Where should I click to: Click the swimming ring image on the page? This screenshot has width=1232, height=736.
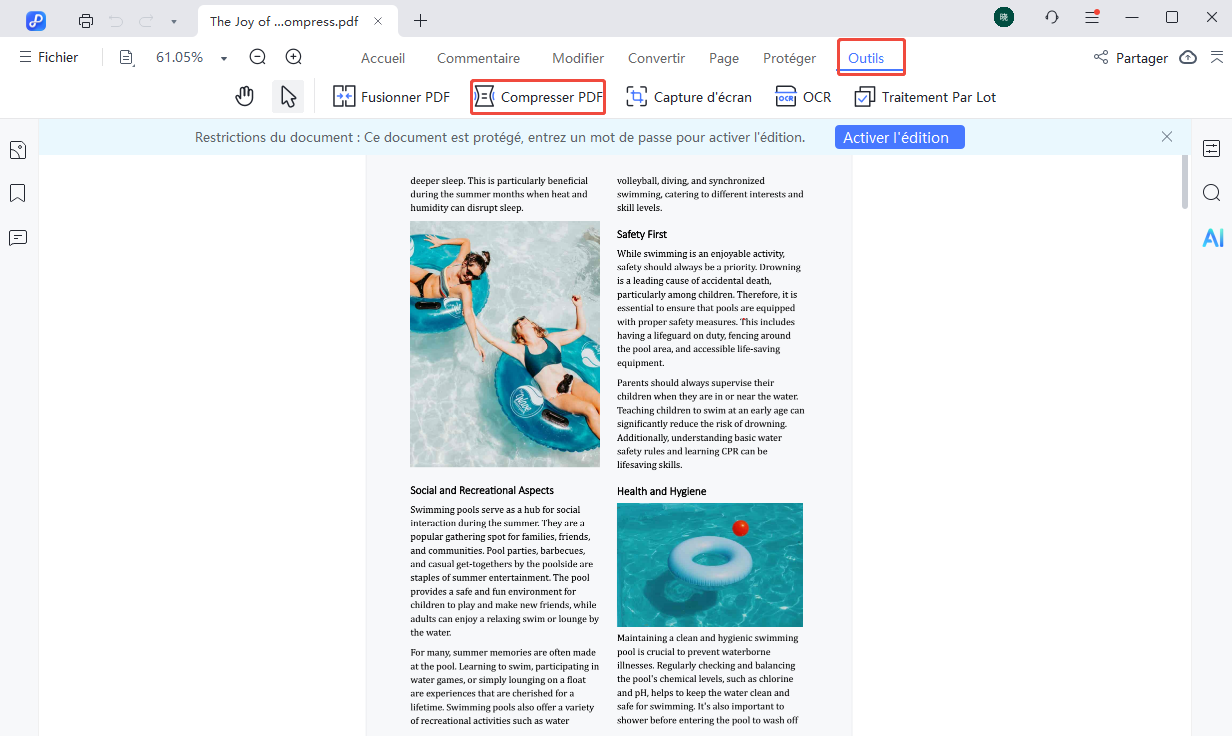tap(709, 564)
